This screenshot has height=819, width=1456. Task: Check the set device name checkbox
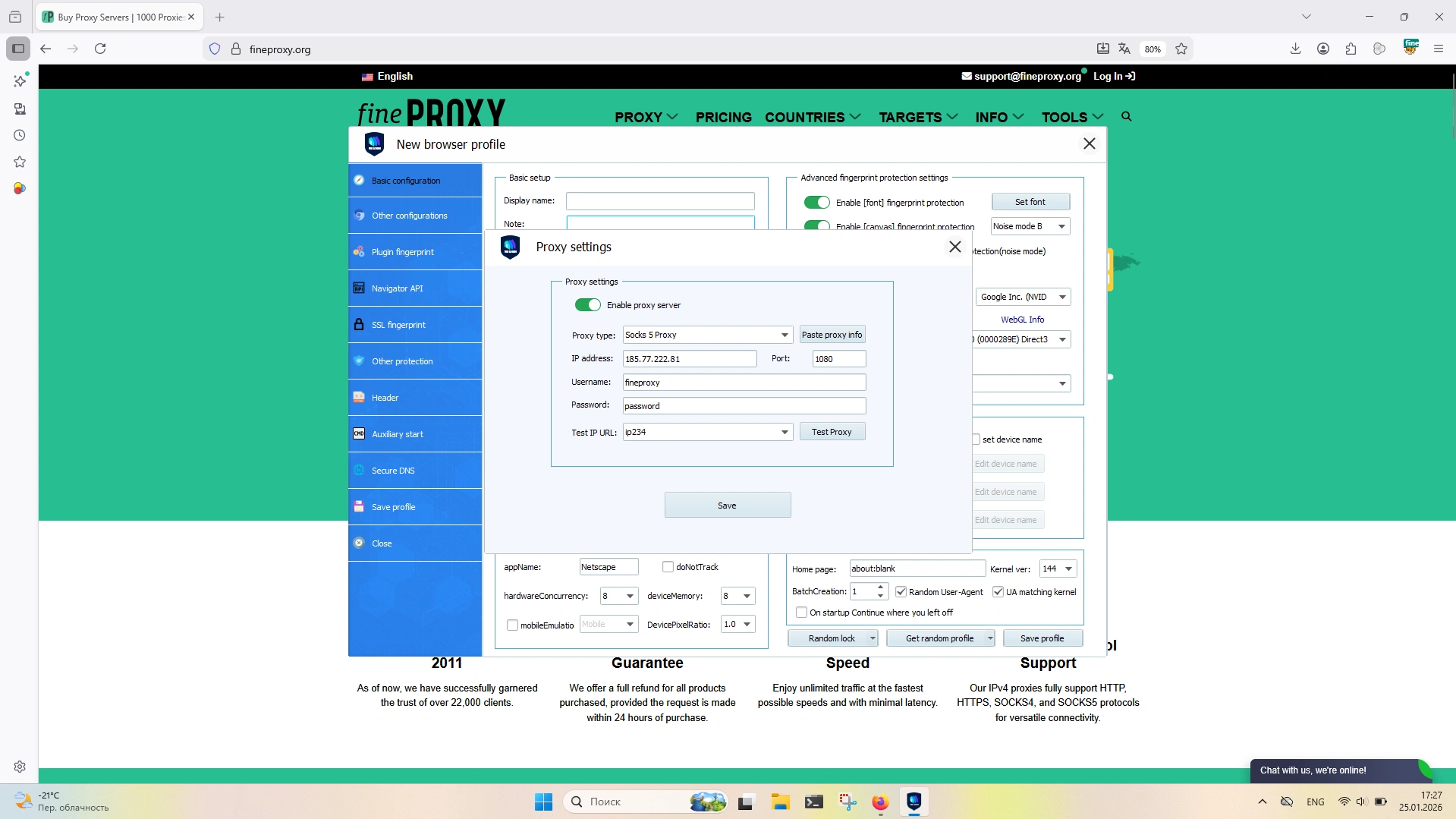976,439
